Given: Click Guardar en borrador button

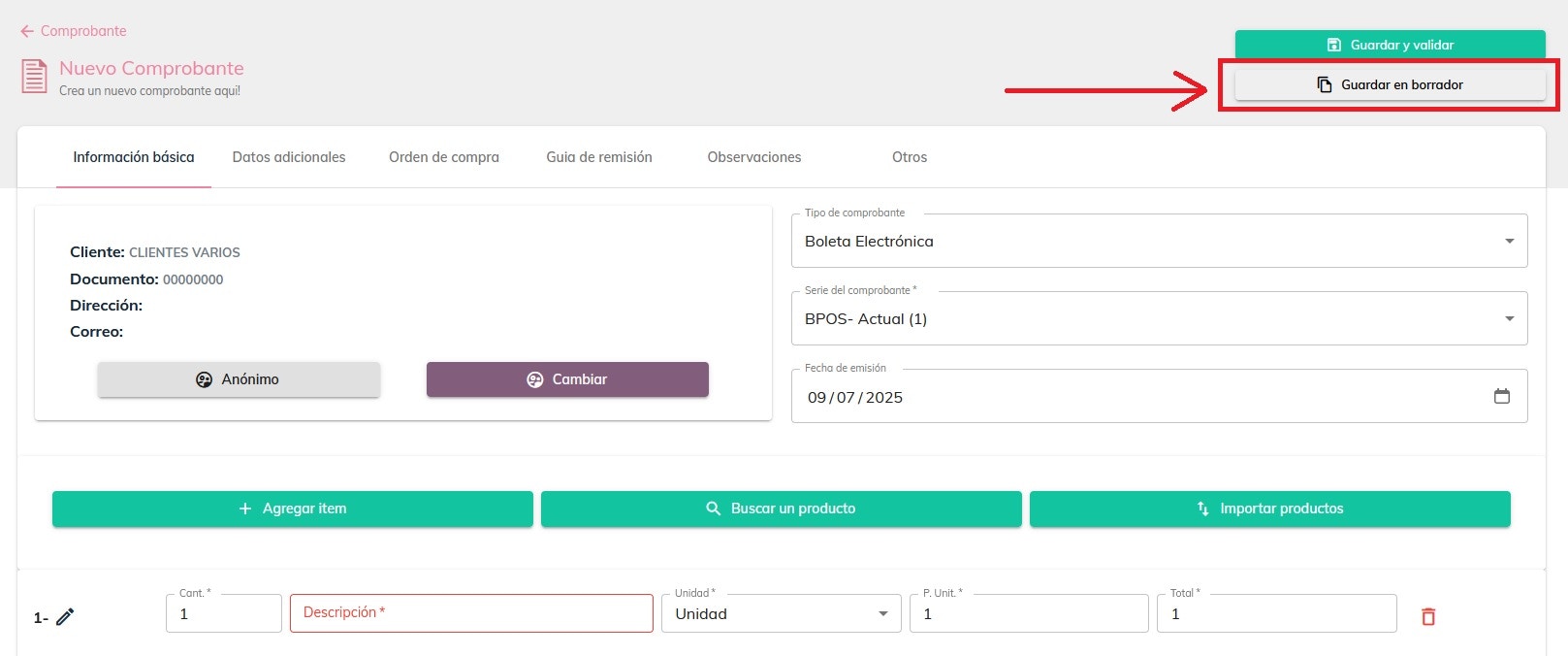Looking at the screenshot, I should click(1390, 84).
